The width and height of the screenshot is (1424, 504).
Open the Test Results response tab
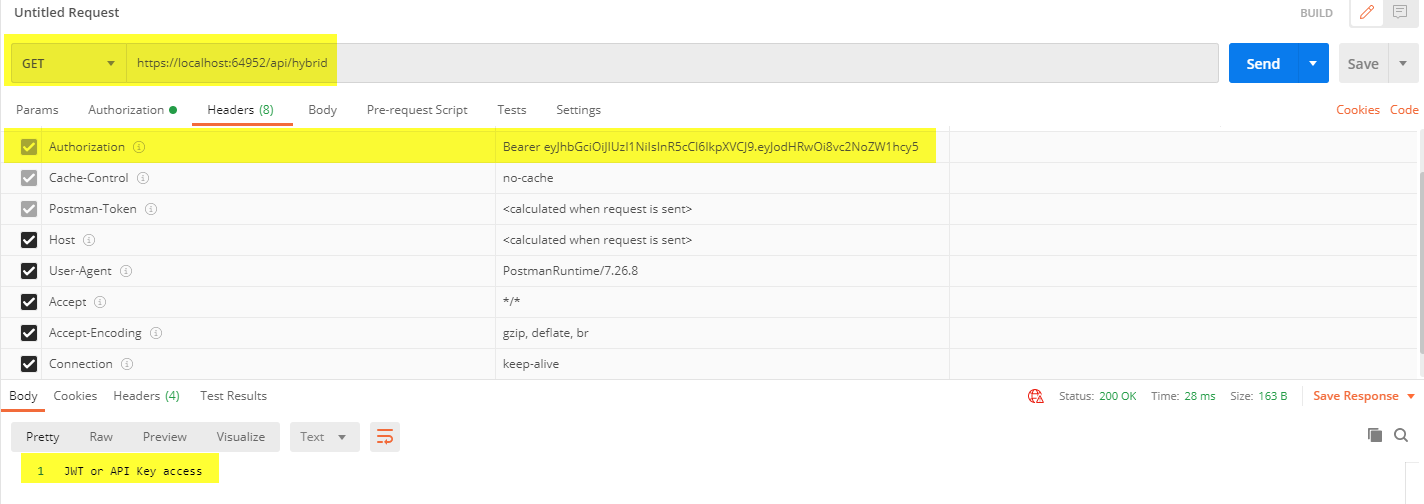click(233, 396)
